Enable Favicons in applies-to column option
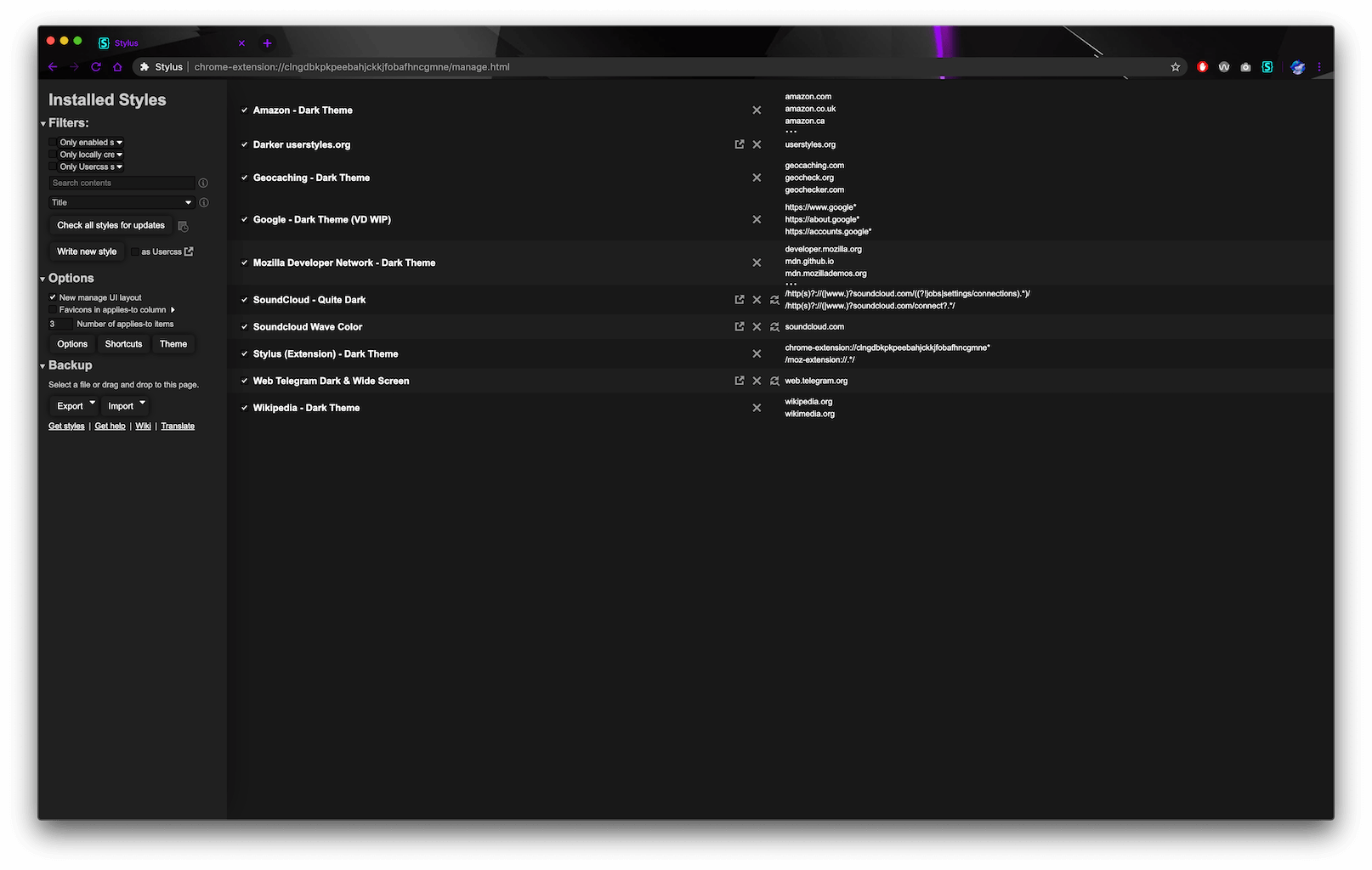The width and height of the screenshot is (1372, 870). coord(54,309)
